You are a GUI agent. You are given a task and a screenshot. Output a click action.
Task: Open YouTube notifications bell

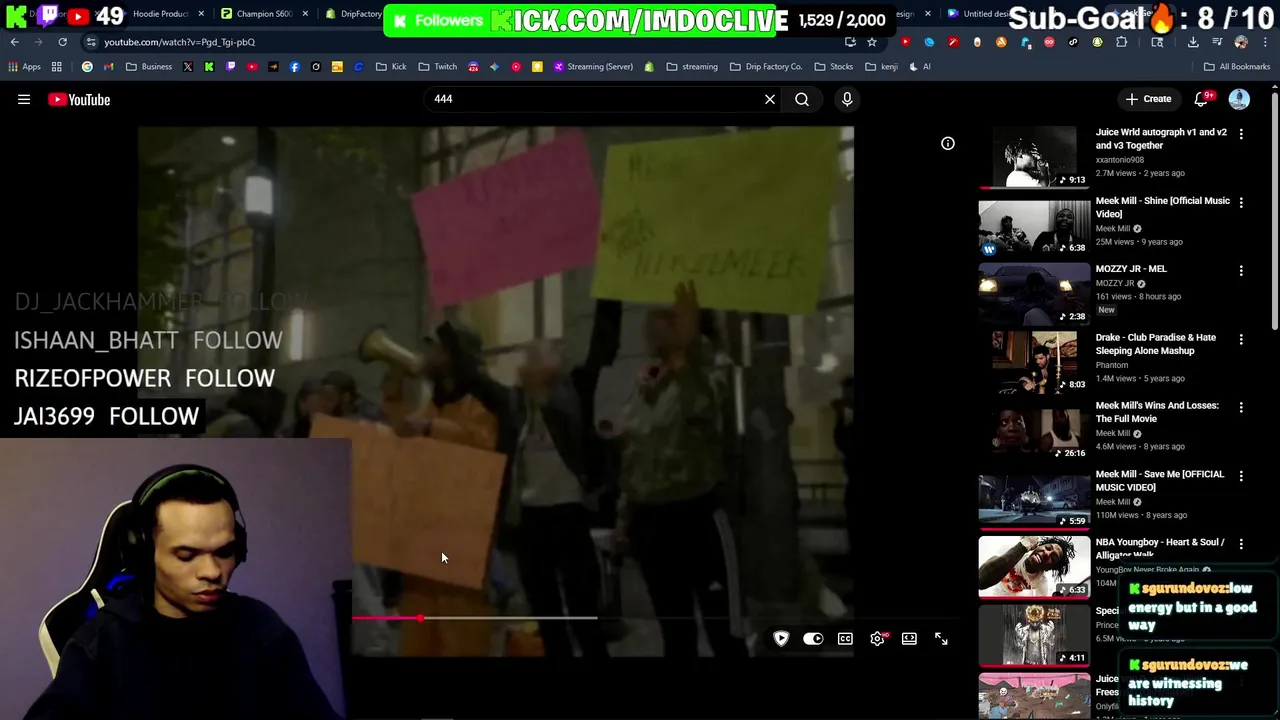1201,99
